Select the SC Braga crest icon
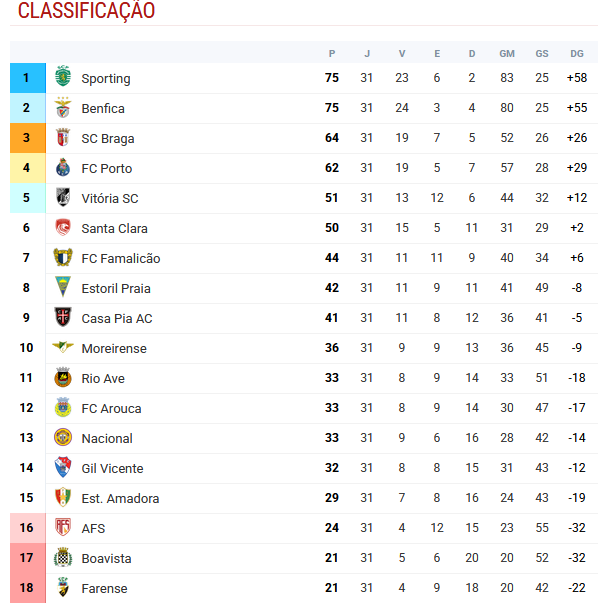This screenshot has height=603, width=598. click(x=63, y=138)
